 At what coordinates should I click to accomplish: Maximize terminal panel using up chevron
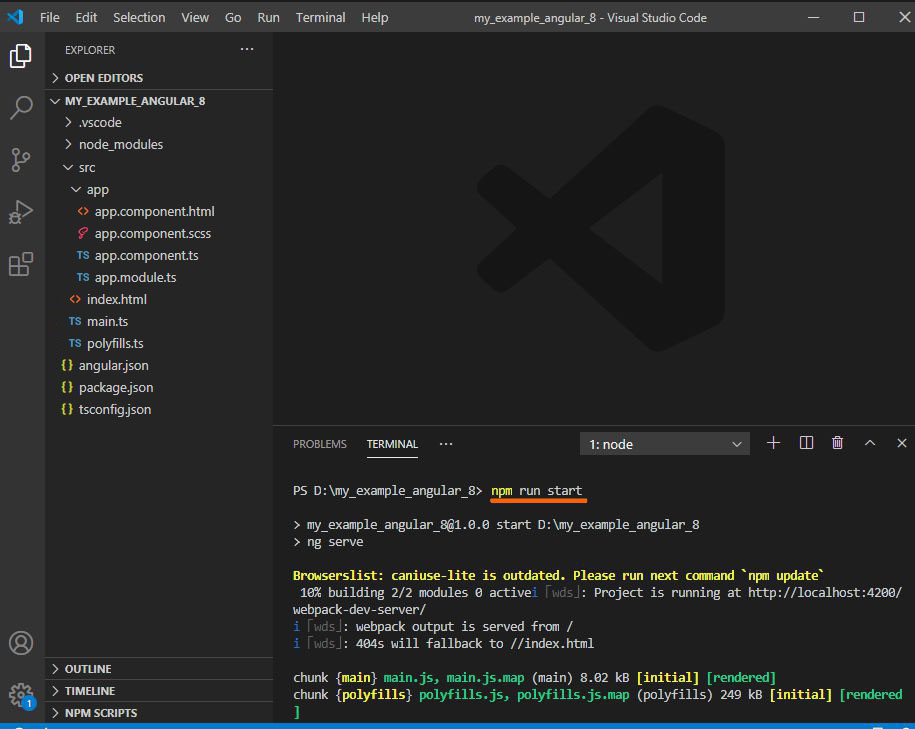870,443
